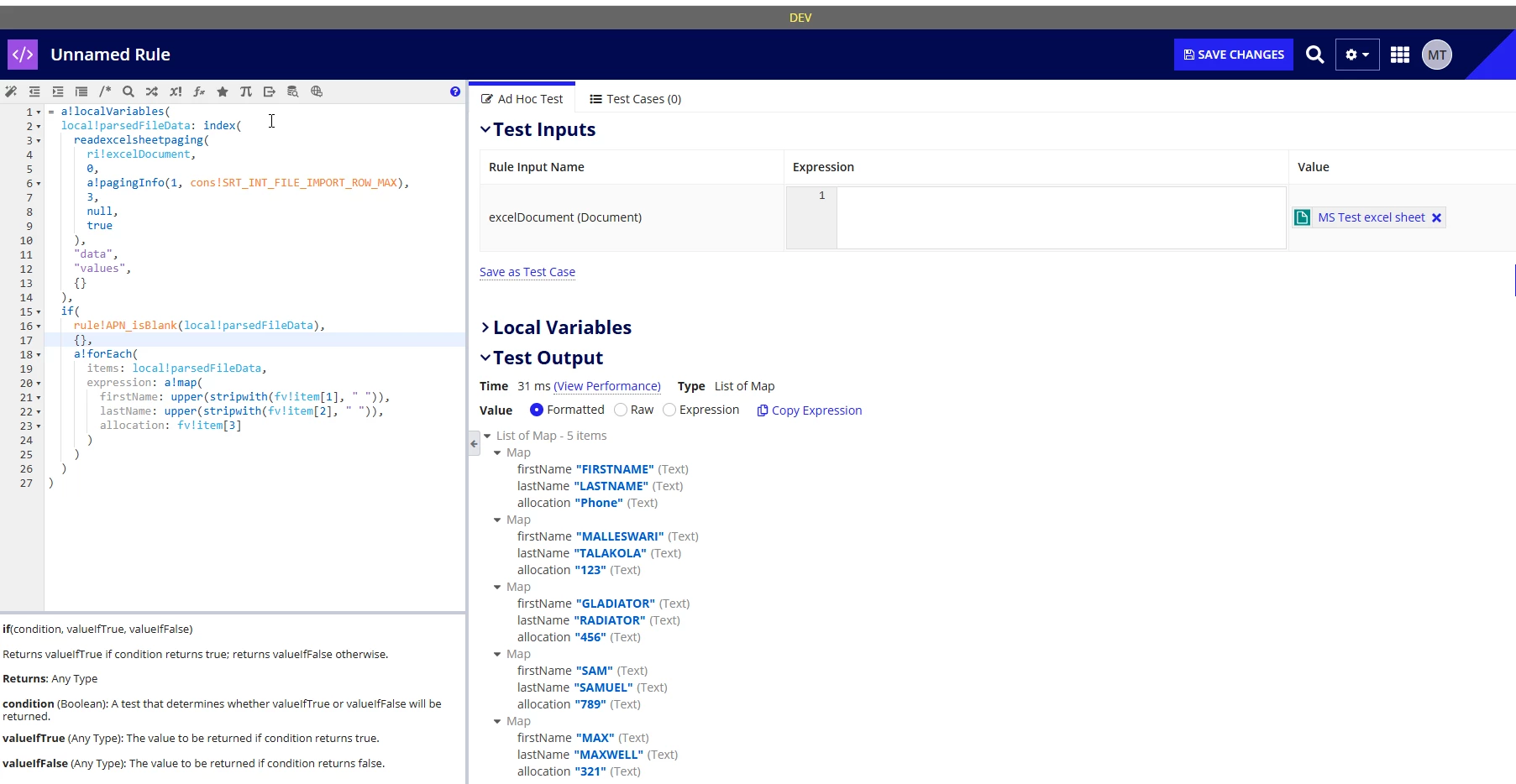1516x784 pixels.
Task: Click the allocation "Phone" value
Action: (x=599, y=503)
